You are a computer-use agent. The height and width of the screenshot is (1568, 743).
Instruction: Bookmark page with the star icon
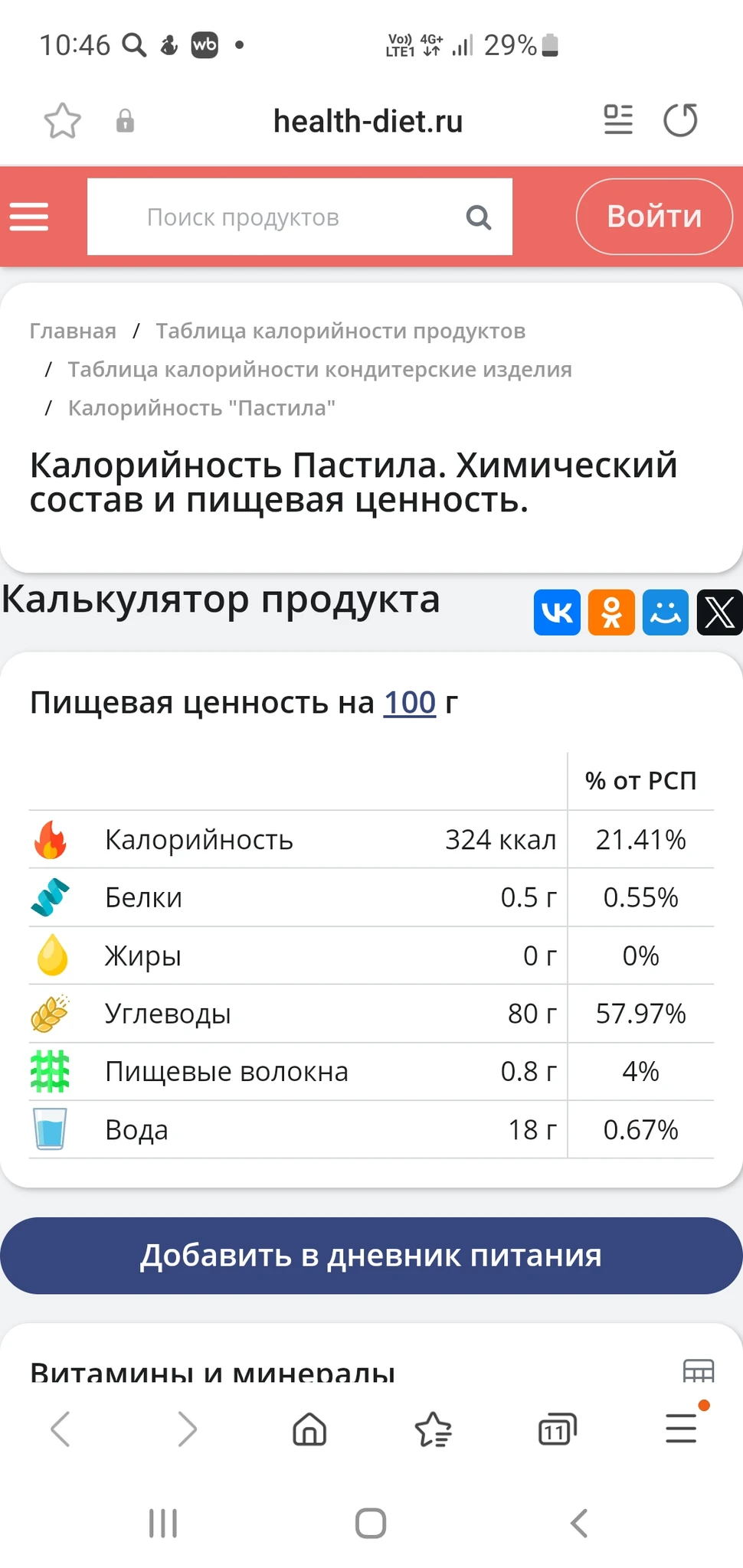[62, 121]
